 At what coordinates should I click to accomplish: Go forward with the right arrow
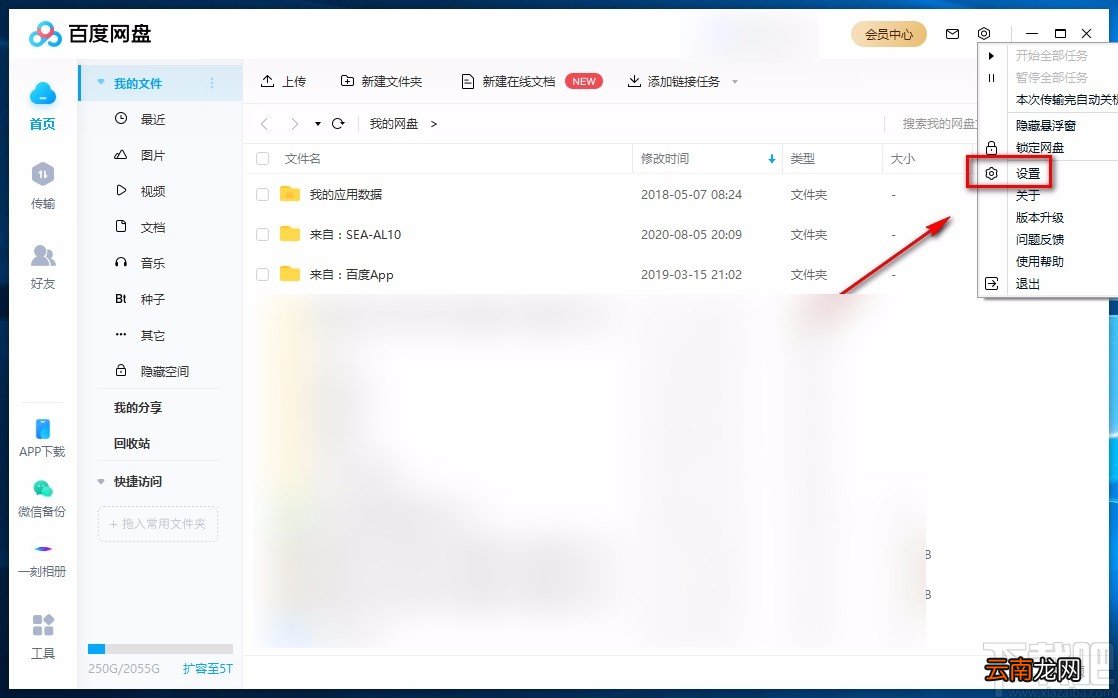click(x=294, y=124)
